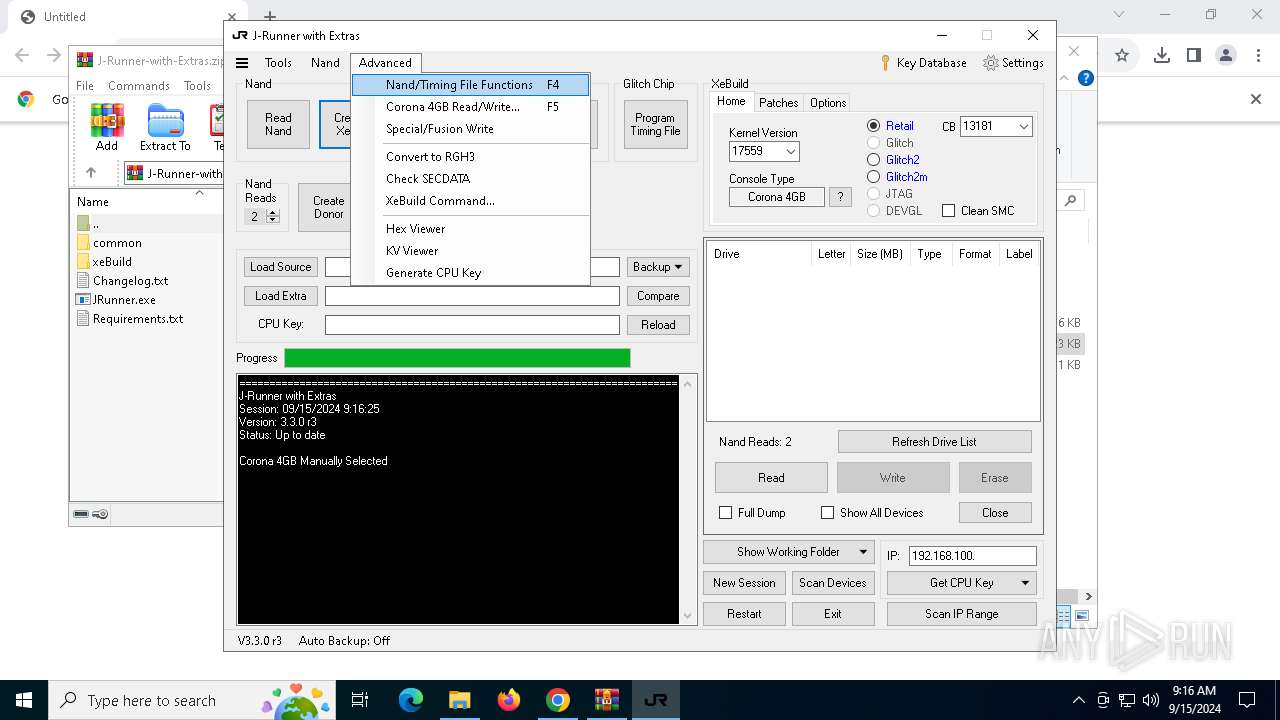Select Changelog.txt in WinRAR
Viewport: 1280px width, 720px height.
[x=130, y=281]
